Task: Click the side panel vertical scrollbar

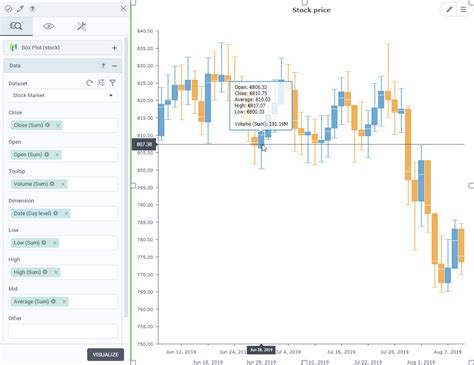Action: 126,177
